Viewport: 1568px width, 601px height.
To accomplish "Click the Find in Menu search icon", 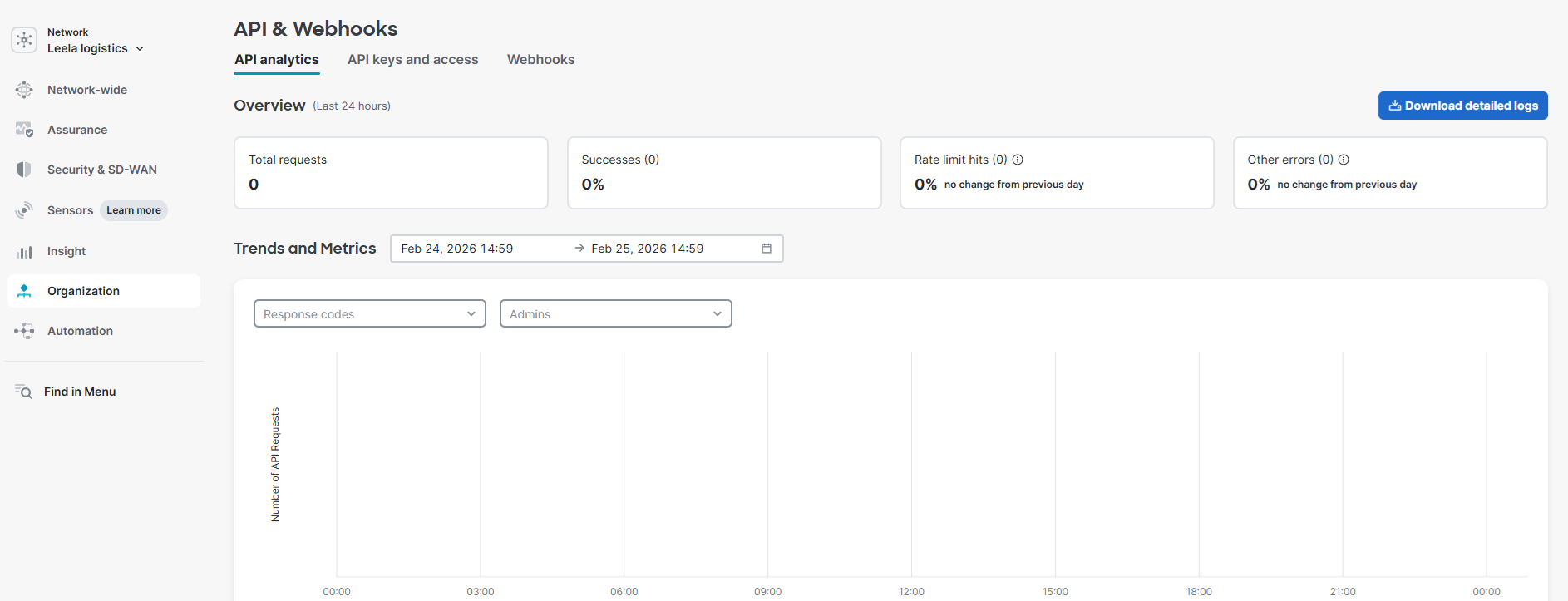I will [24, 392].
